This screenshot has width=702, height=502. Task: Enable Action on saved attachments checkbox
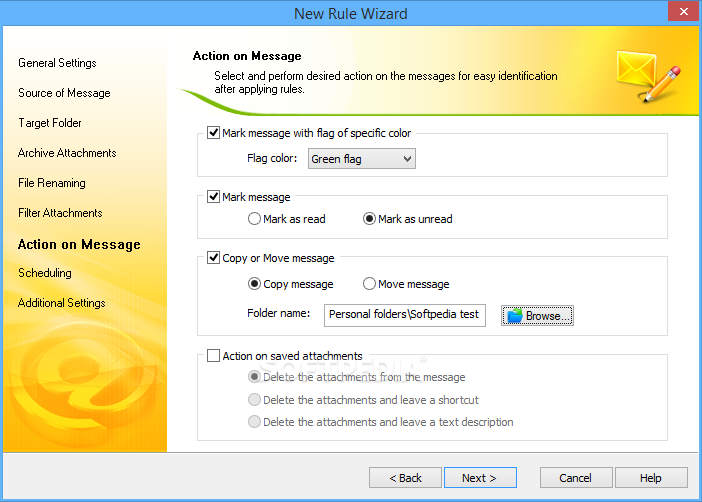pyautogui.click(x=214, y=356)
